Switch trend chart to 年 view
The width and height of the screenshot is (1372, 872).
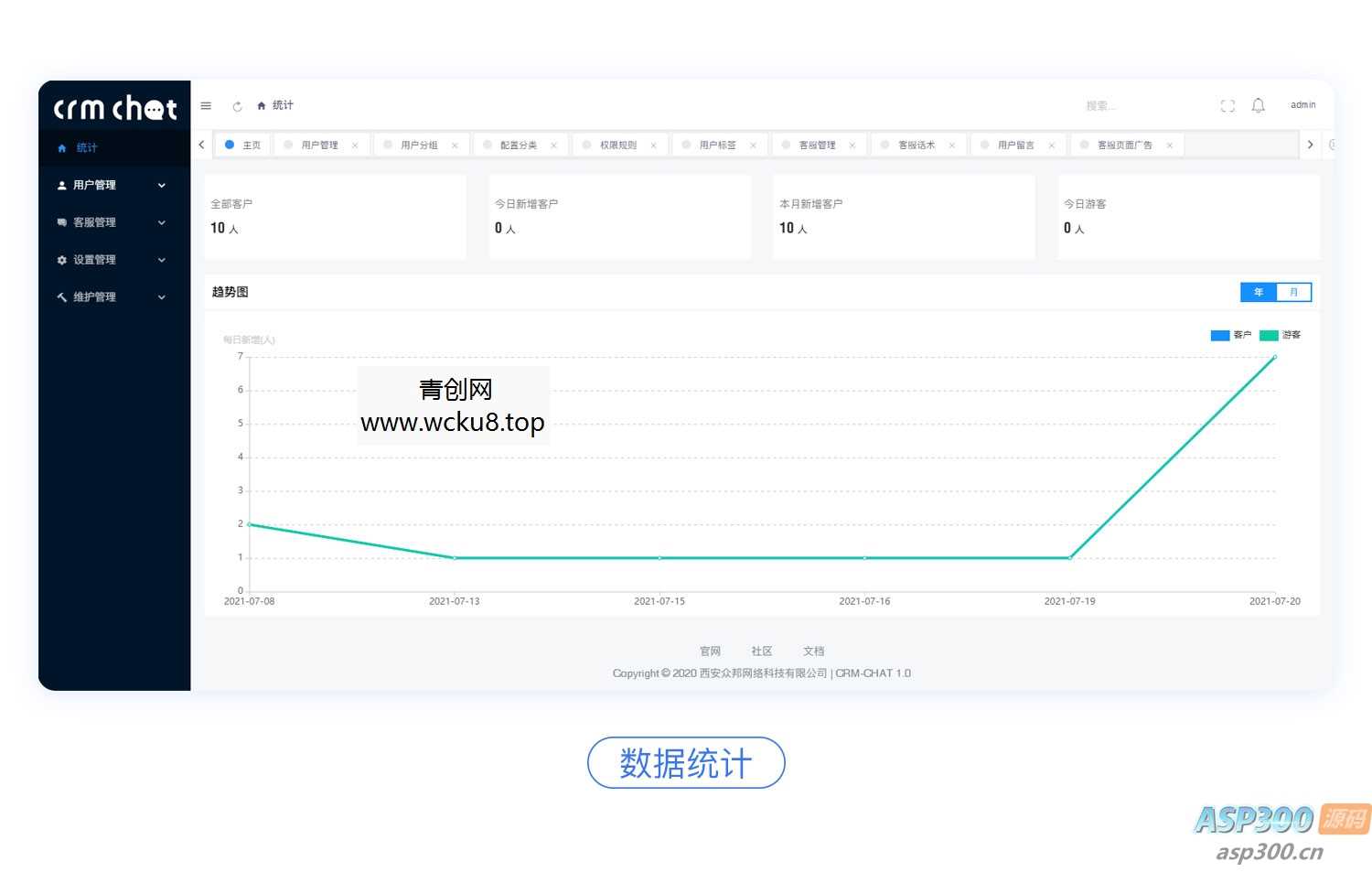[x=1259, y=292]
